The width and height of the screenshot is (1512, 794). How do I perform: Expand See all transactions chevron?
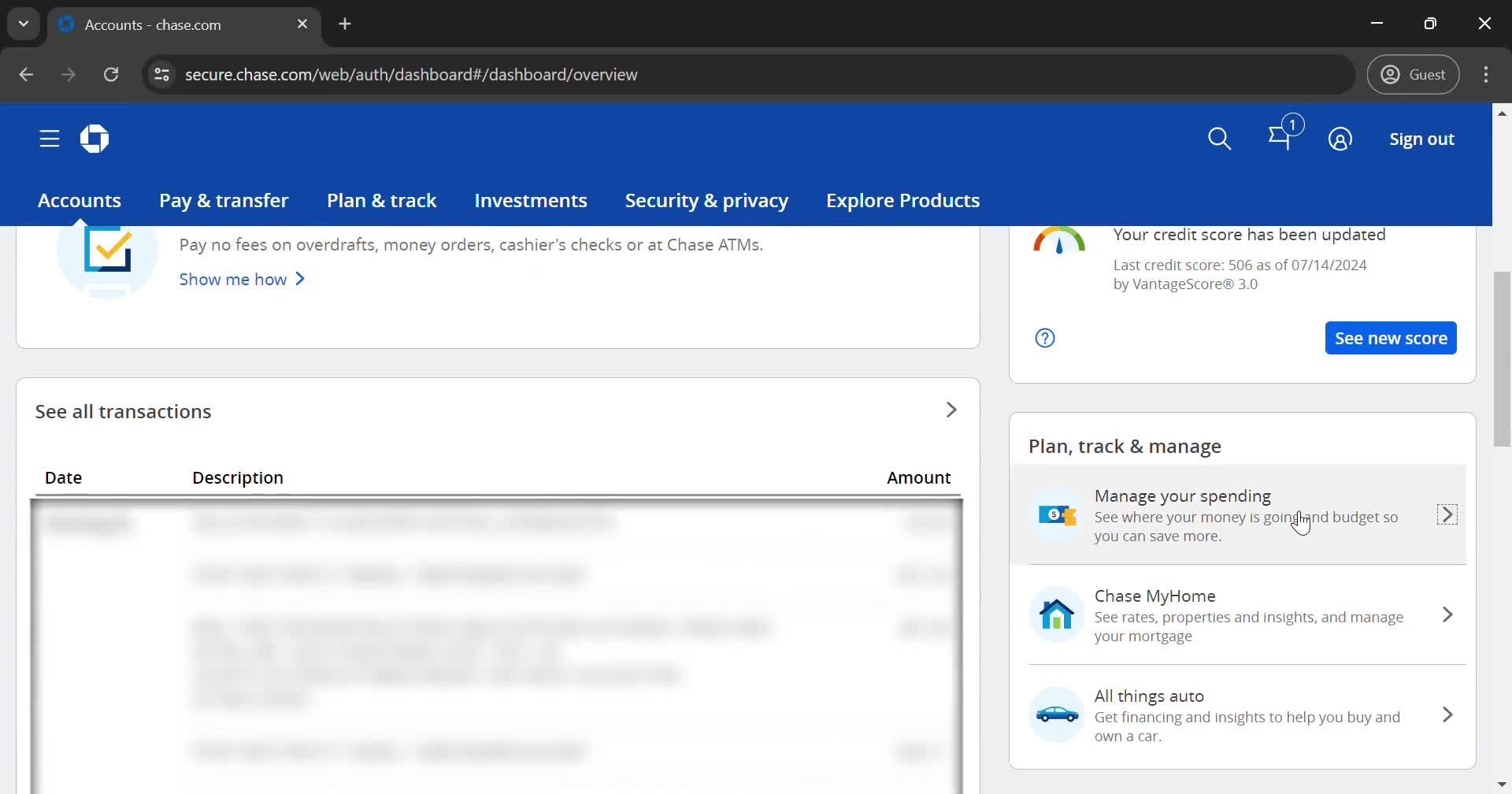tap(951, 410)
